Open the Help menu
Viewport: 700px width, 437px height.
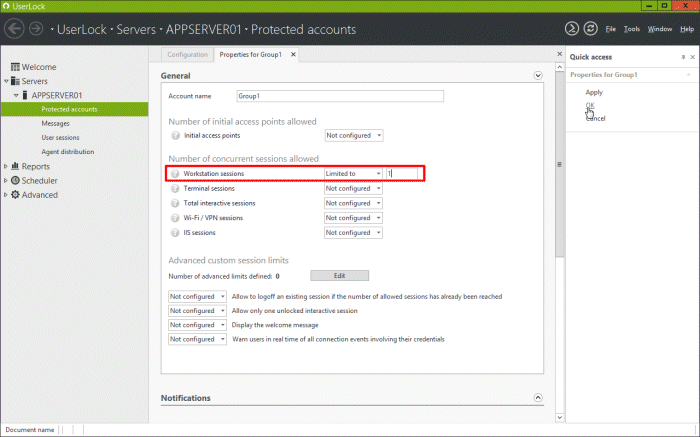[687, 29]
